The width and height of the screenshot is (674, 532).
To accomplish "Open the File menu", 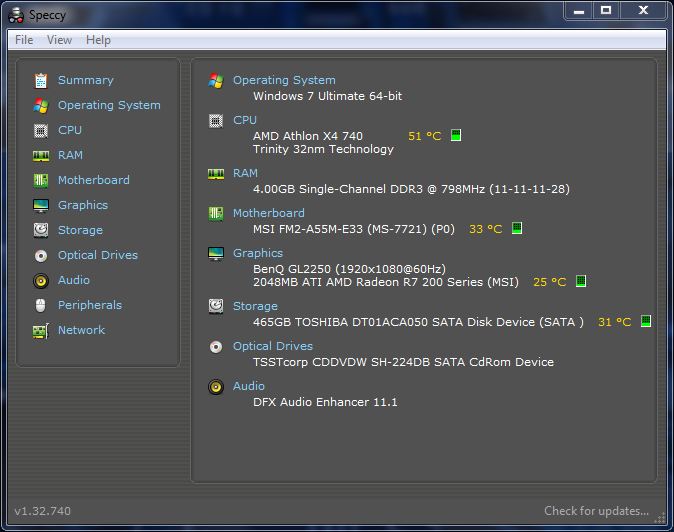I will [x=24, y=40].
